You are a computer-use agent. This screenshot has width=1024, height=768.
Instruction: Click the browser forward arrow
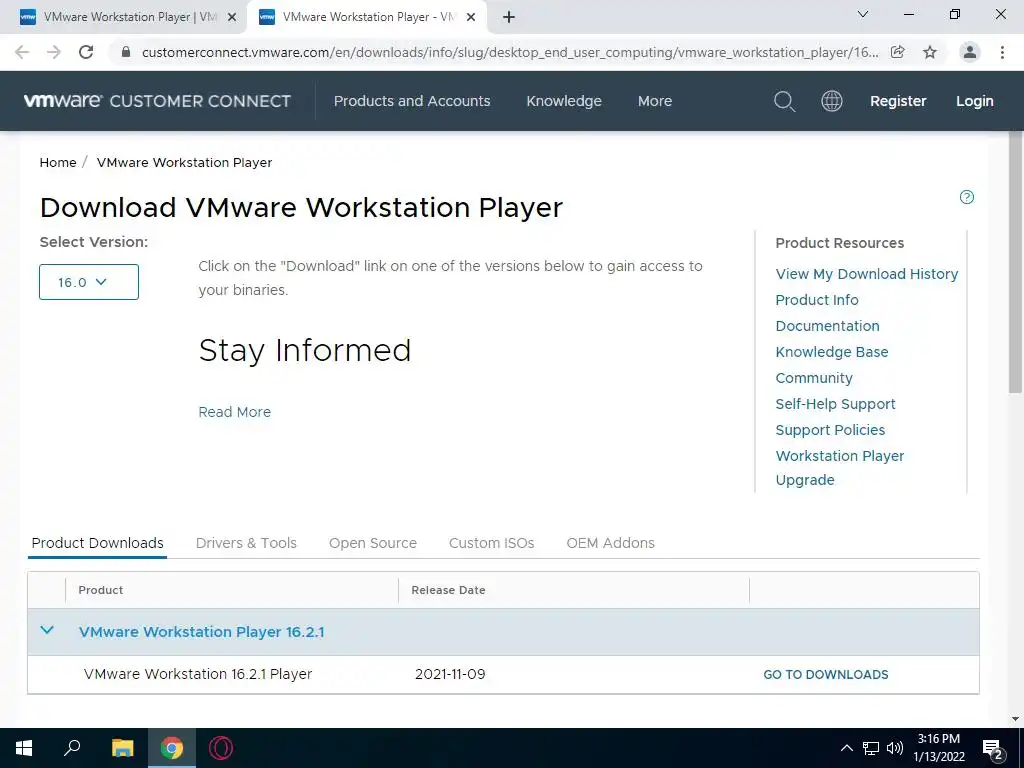pyautogui.click(x=54, y=52)
